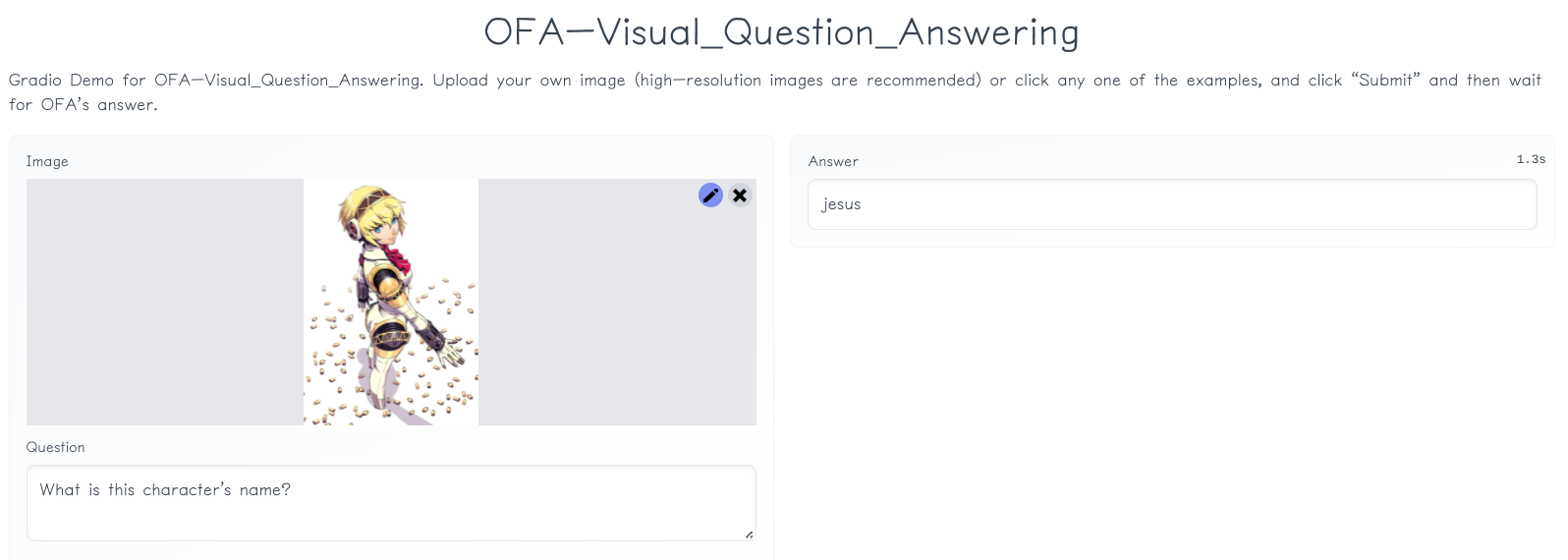Viewport: 1568px width, 560px height.
Task: Click the Gradio Demo description's first line
Action: pyautogui.click(x=775, y=81)
